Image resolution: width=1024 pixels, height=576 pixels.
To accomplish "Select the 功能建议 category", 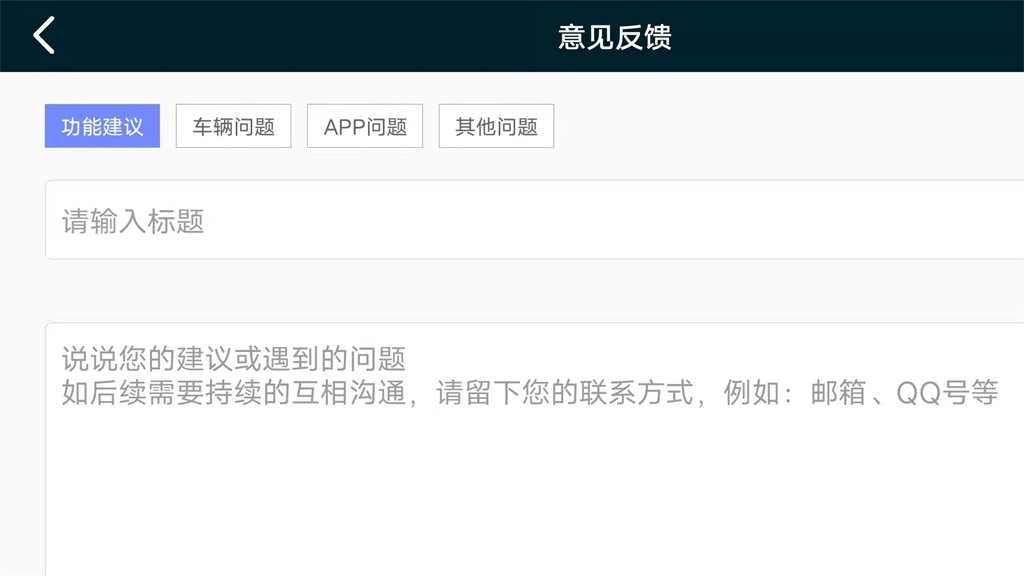I will (103, 126).
